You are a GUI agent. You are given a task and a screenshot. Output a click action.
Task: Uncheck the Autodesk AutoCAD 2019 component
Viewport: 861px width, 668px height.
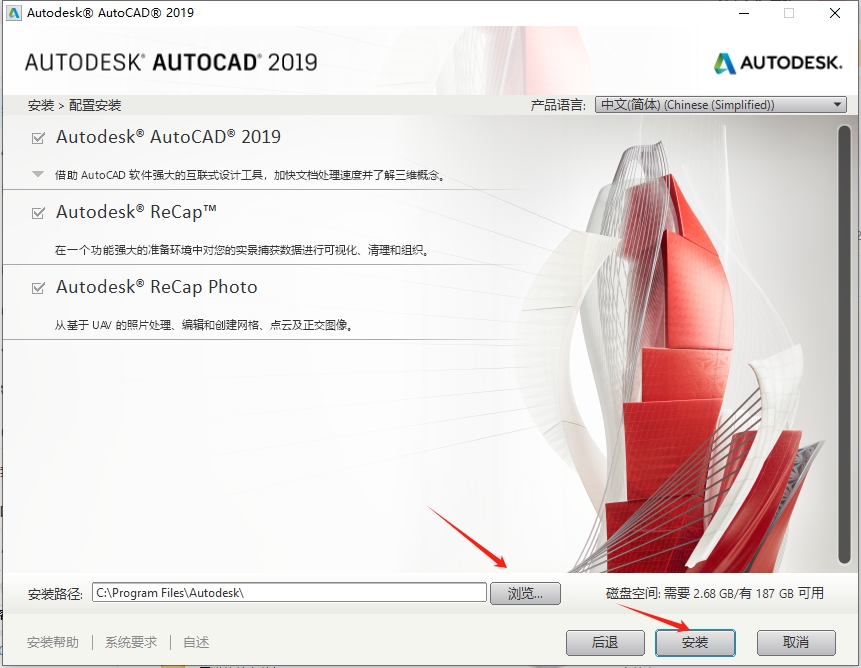pyautogui.click(x=36, y=137)
